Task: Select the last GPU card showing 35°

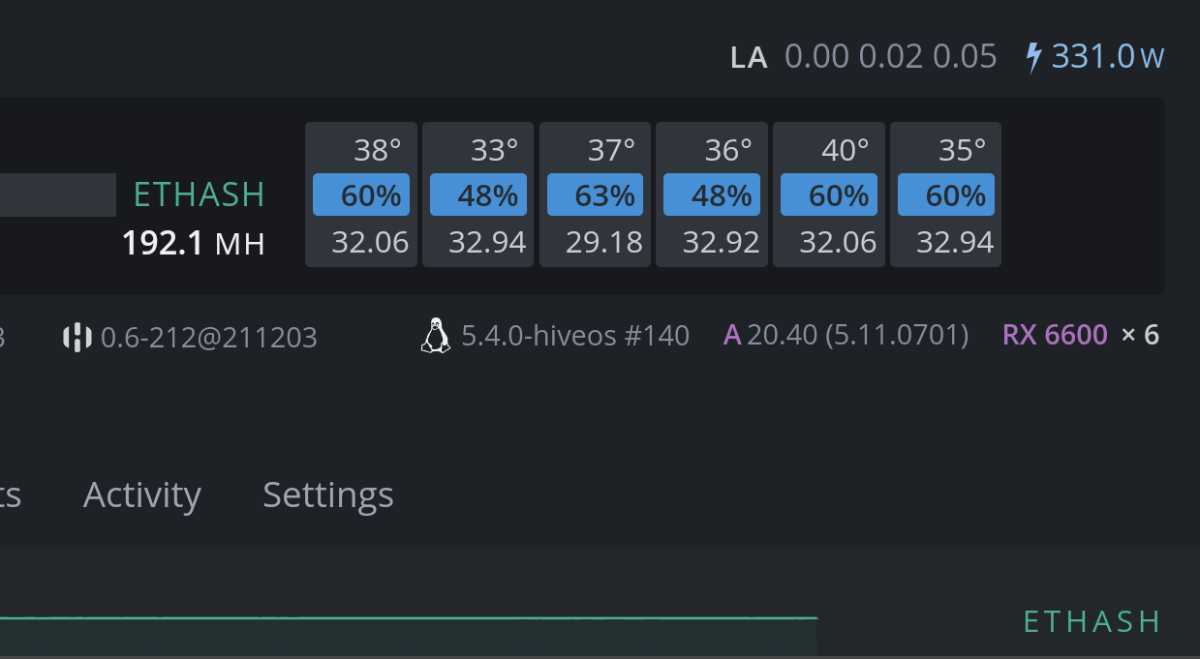Action: (x=946, y=195)
